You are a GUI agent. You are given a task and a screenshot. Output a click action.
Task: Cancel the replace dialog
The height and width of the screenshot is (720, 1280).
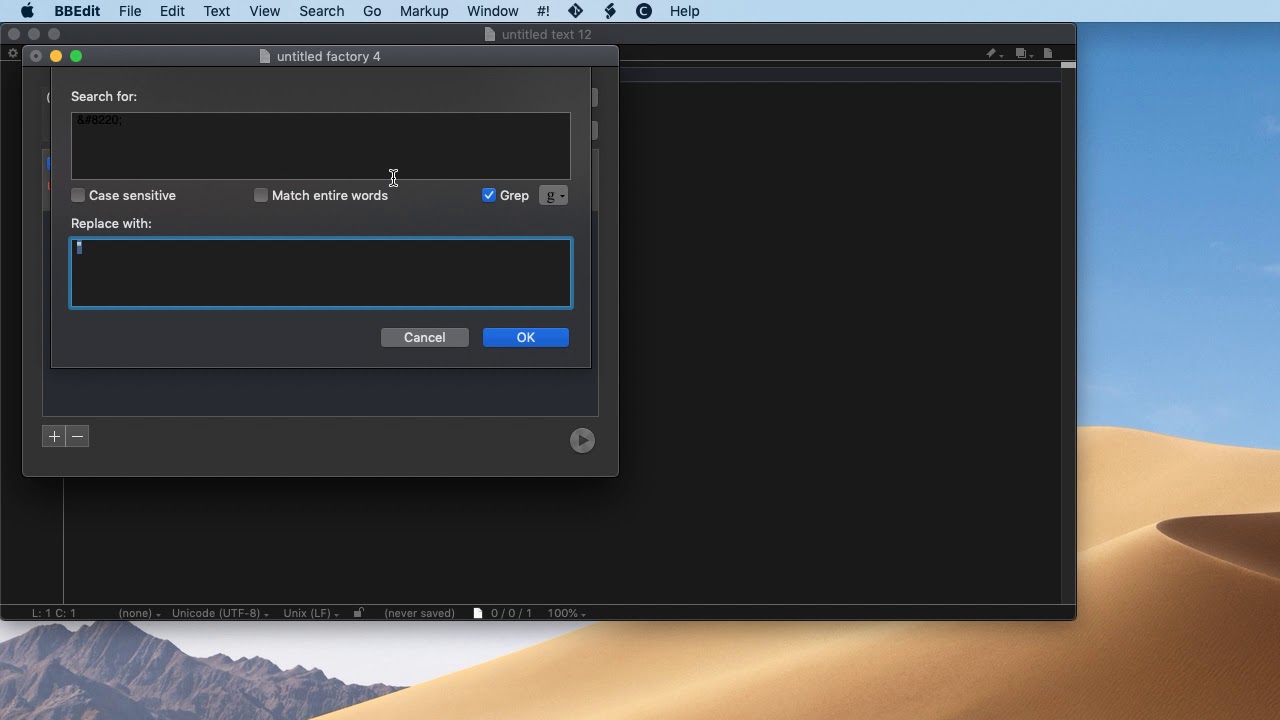pyautogui.click(x=425, y=337)
